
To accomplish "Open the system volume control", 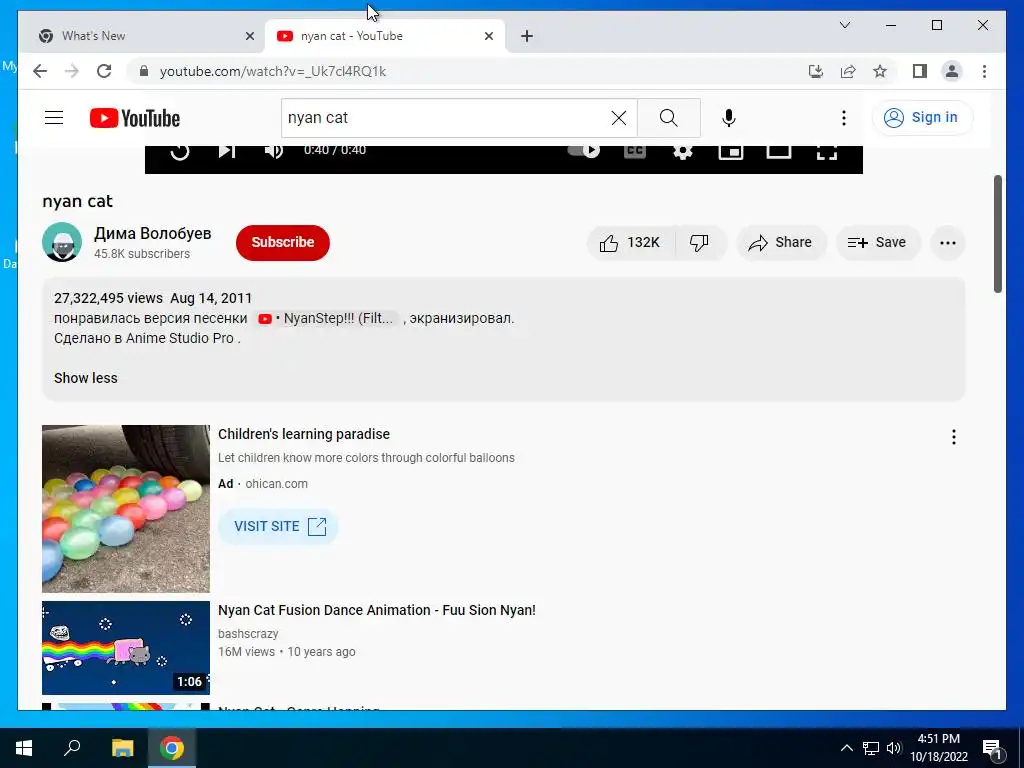I will (893, 748).
